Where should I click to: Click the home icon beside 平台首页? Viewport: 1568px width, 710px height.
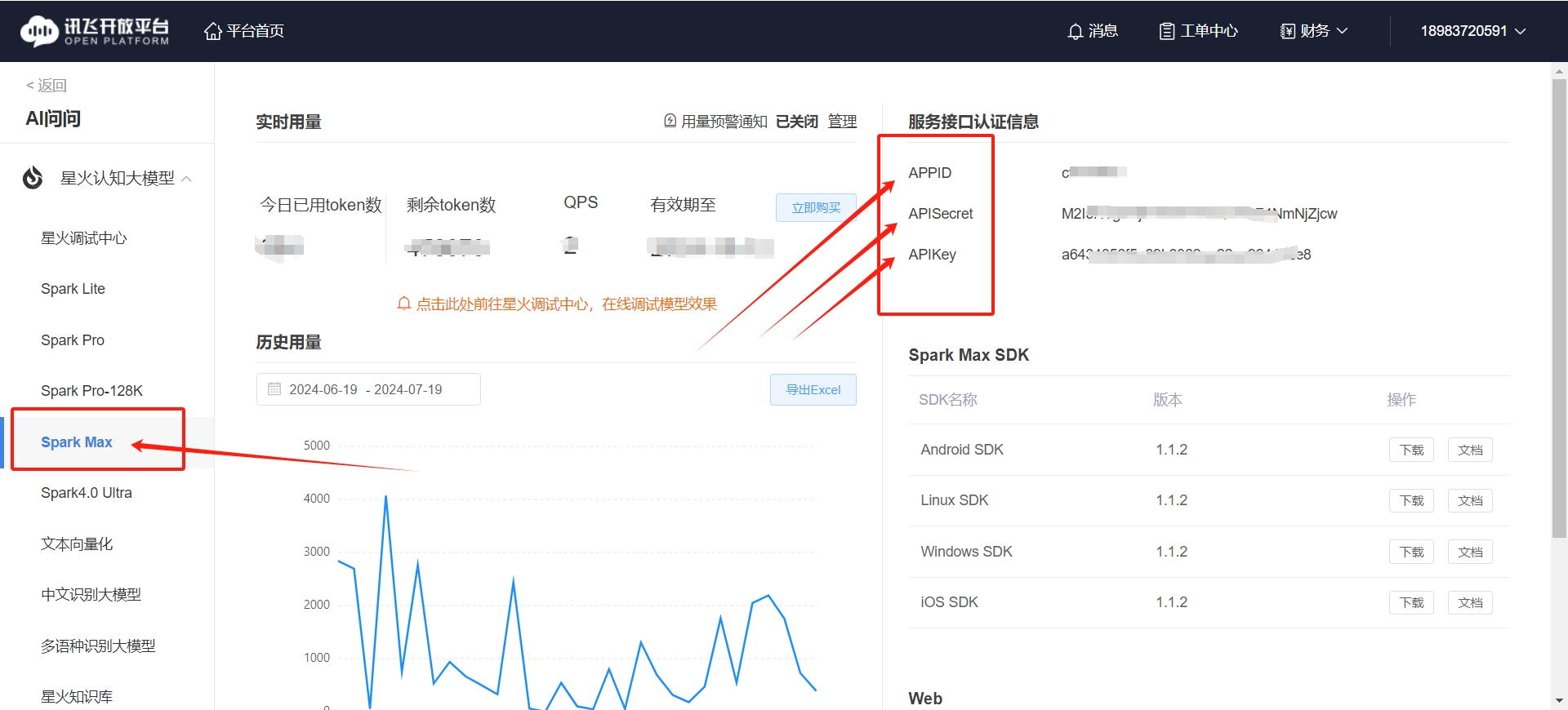(x=213, y=31)
